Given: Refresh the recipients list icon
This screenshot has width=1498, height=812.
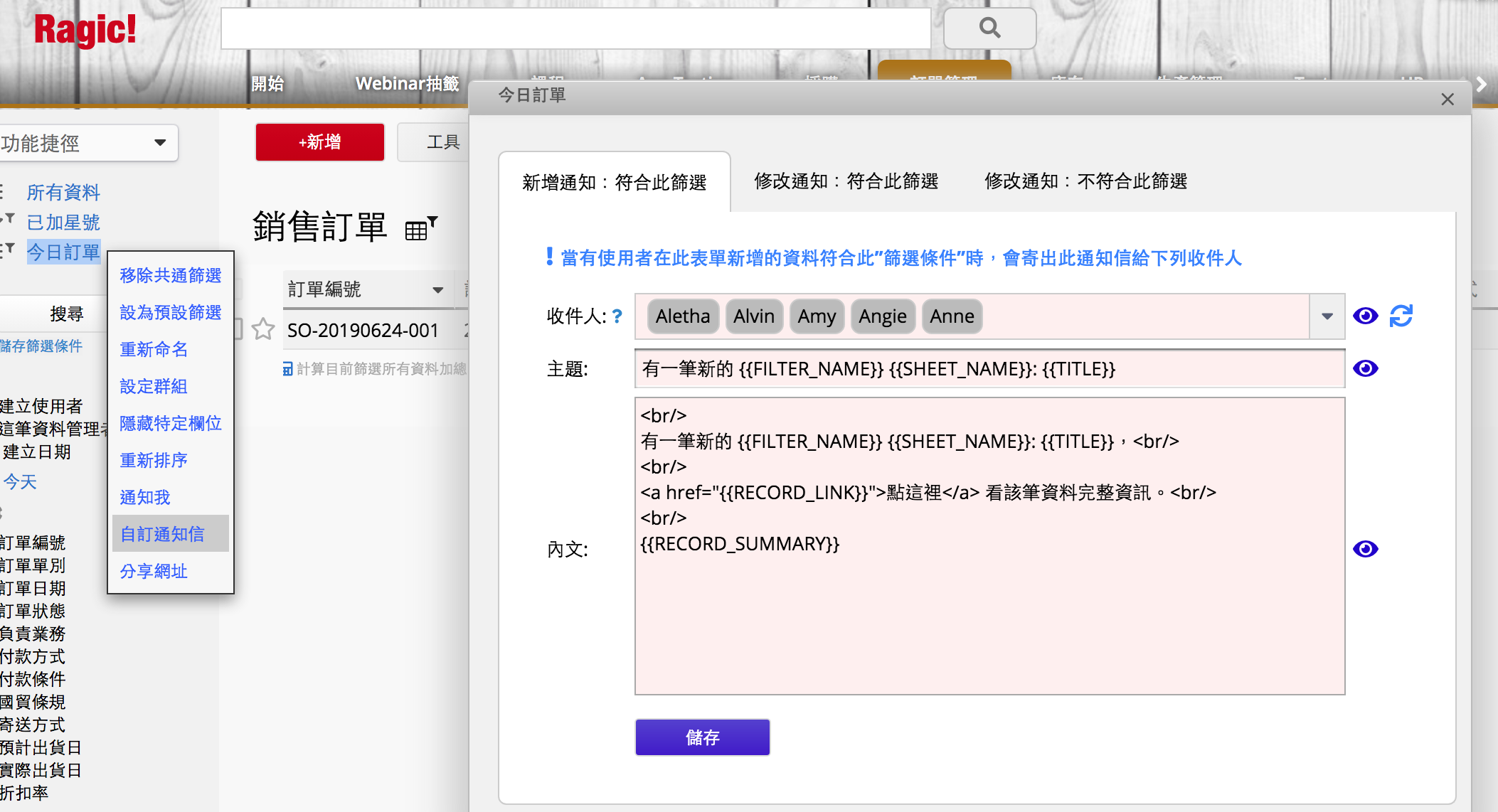Looking at the screenshot, I should click(x=1401, y=316).
